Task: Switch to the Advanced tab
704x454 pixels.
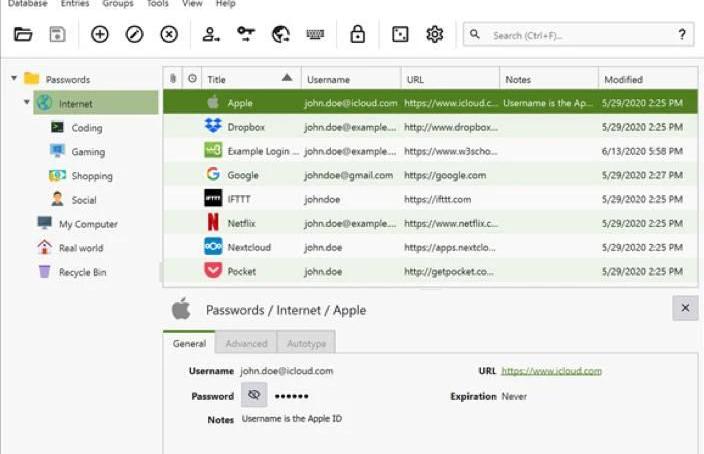Action: point(246,344)
